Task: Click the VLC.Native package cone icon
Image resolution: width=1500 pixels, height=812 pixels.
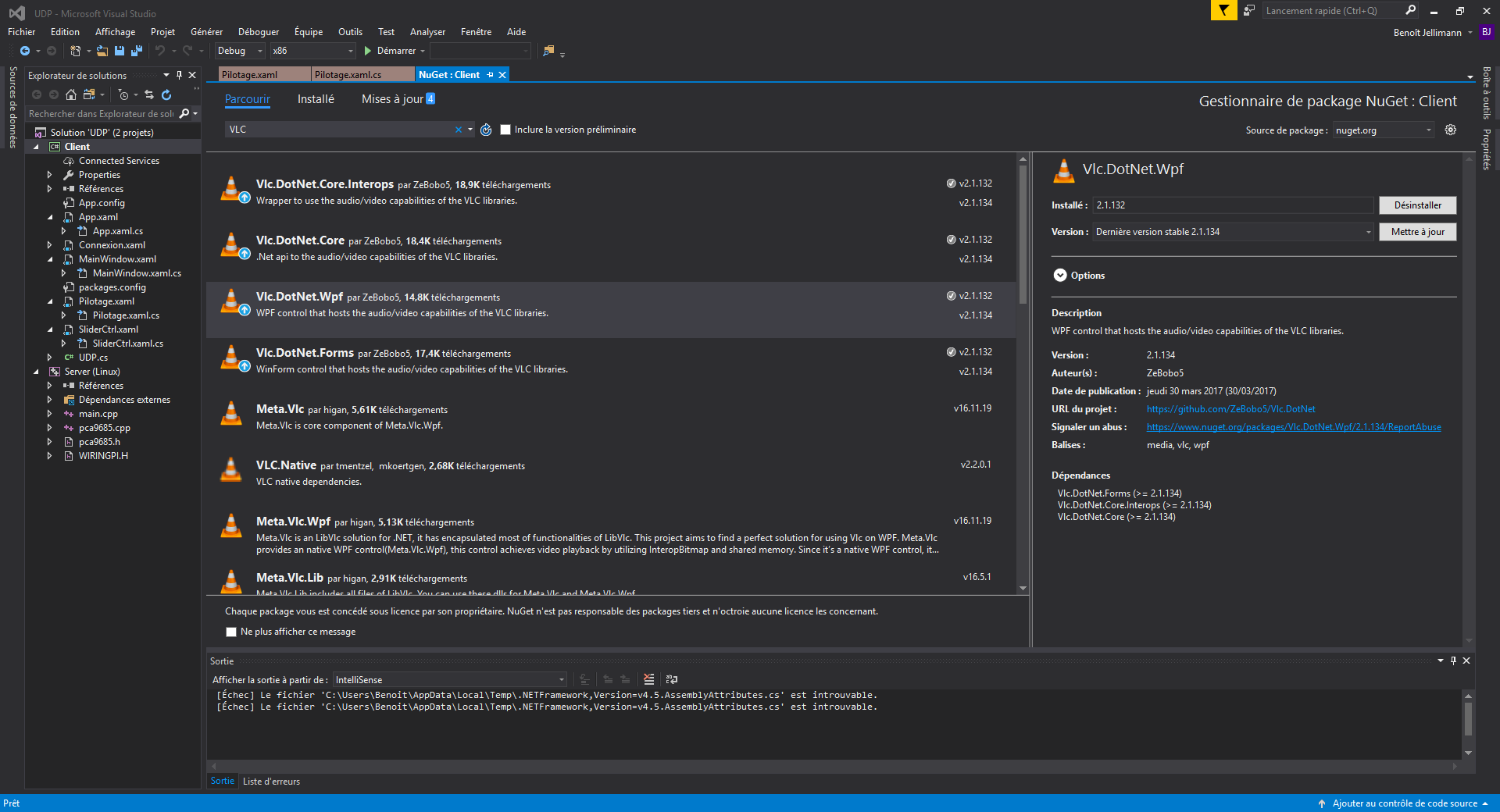Action: tap(231, 469)
